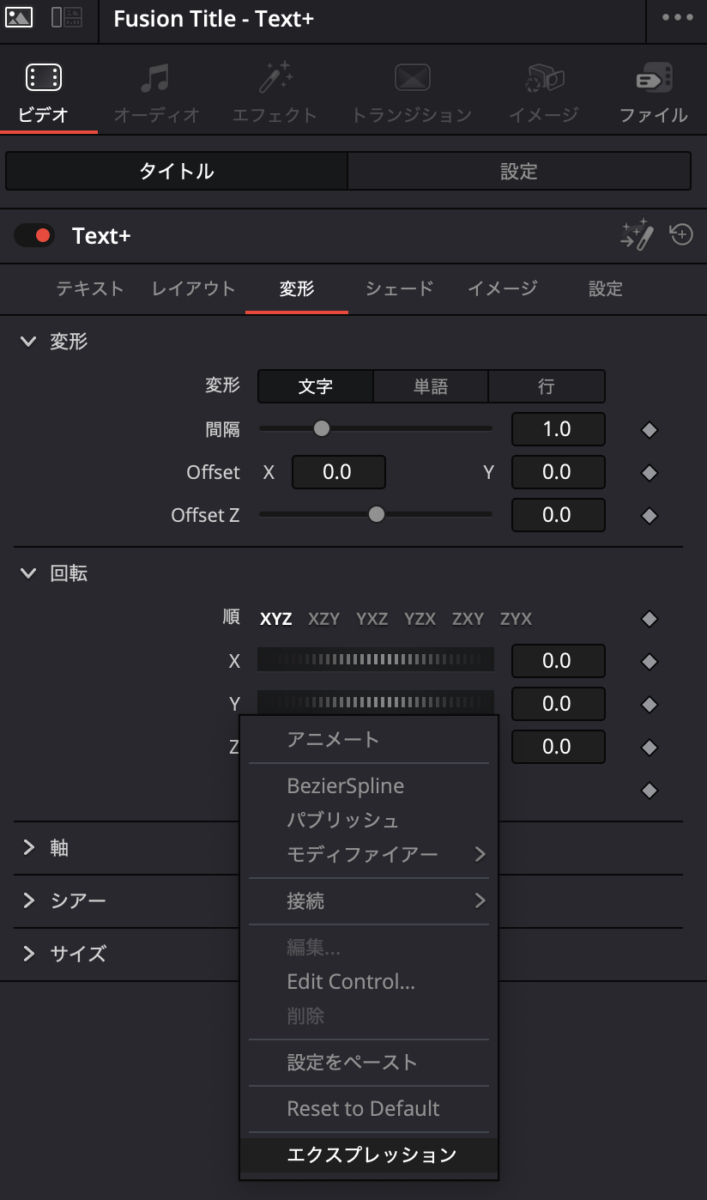Toggle the Text+ enable switch
The image size is (707, 1200).
pyautogui.click(x=34, y=236)
